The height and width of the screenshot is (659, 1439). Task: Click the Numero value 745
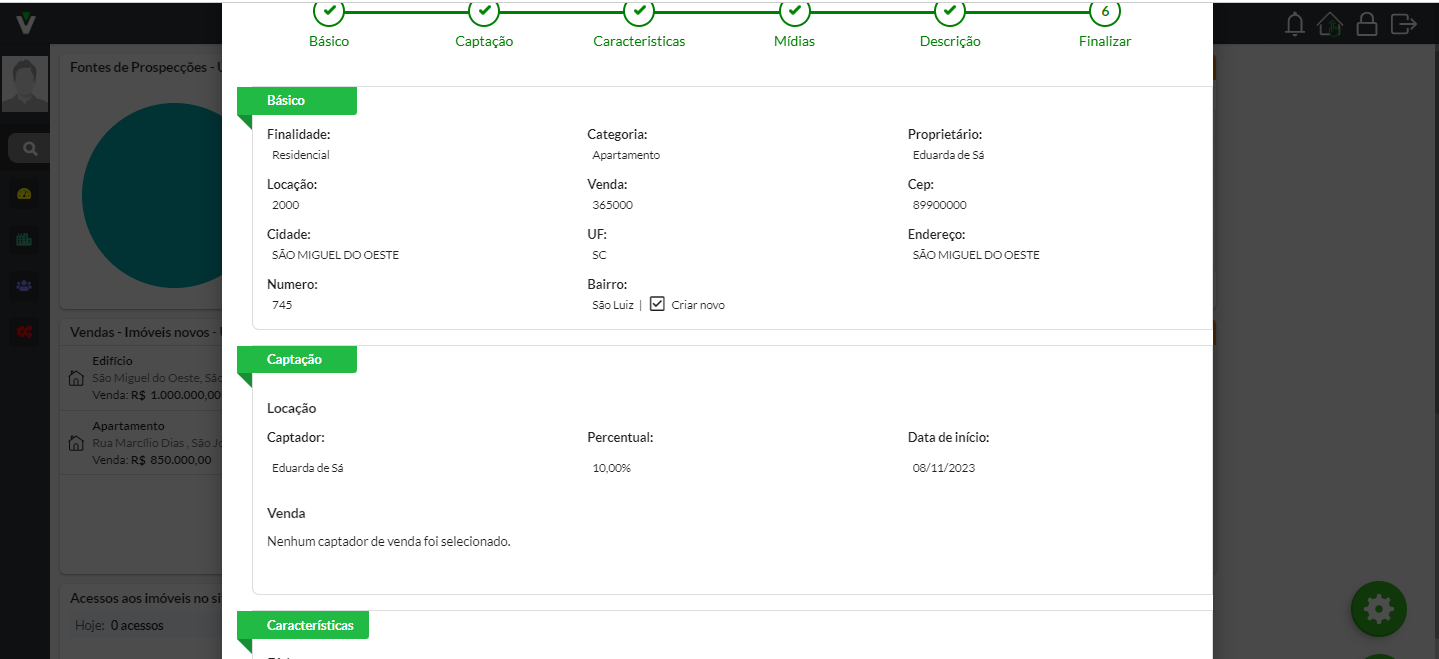click(282, 305)
